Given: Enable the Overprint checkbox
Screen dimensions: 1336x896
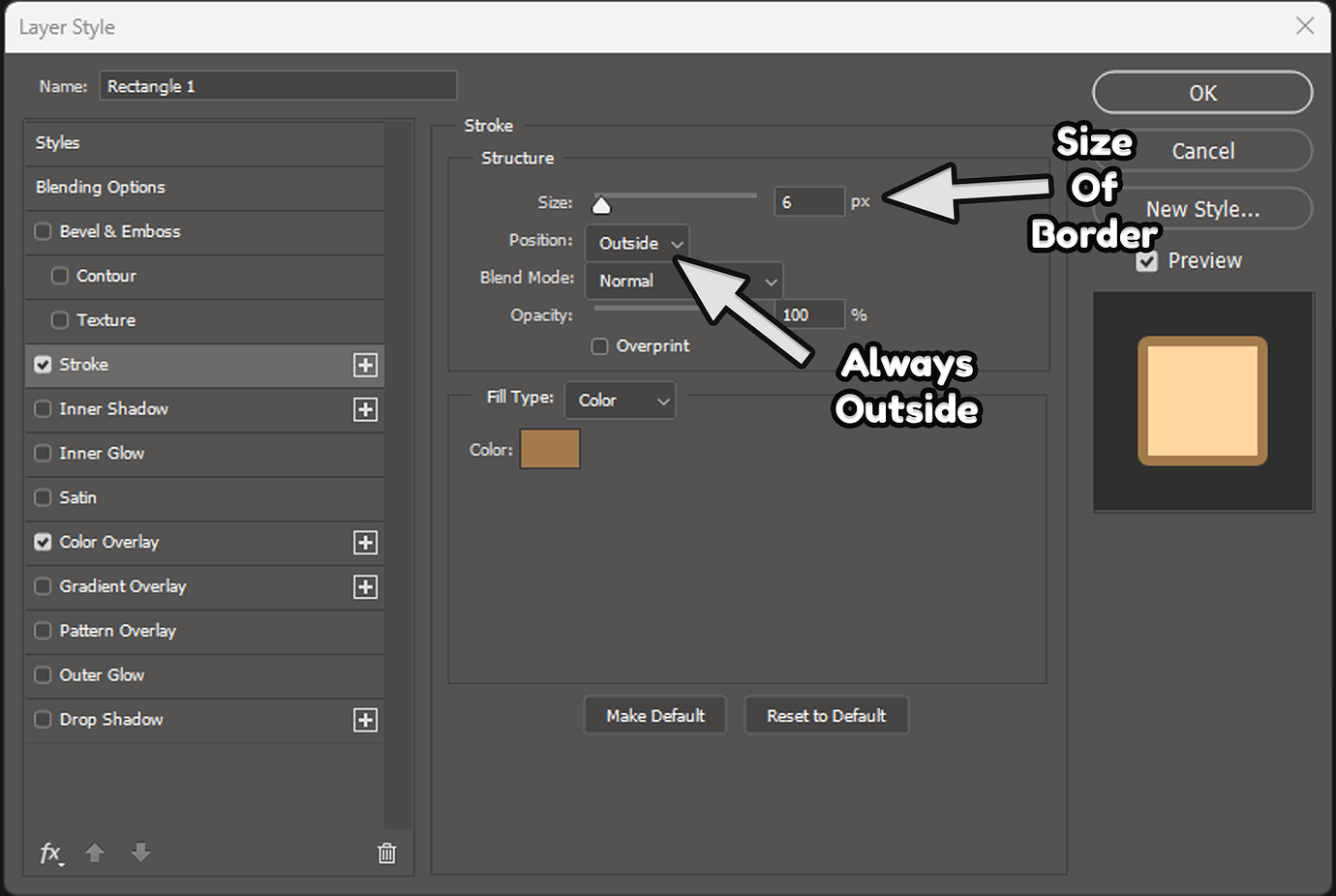Looking at the screenshot, I should pyautogui.click(x=598, y=345).
